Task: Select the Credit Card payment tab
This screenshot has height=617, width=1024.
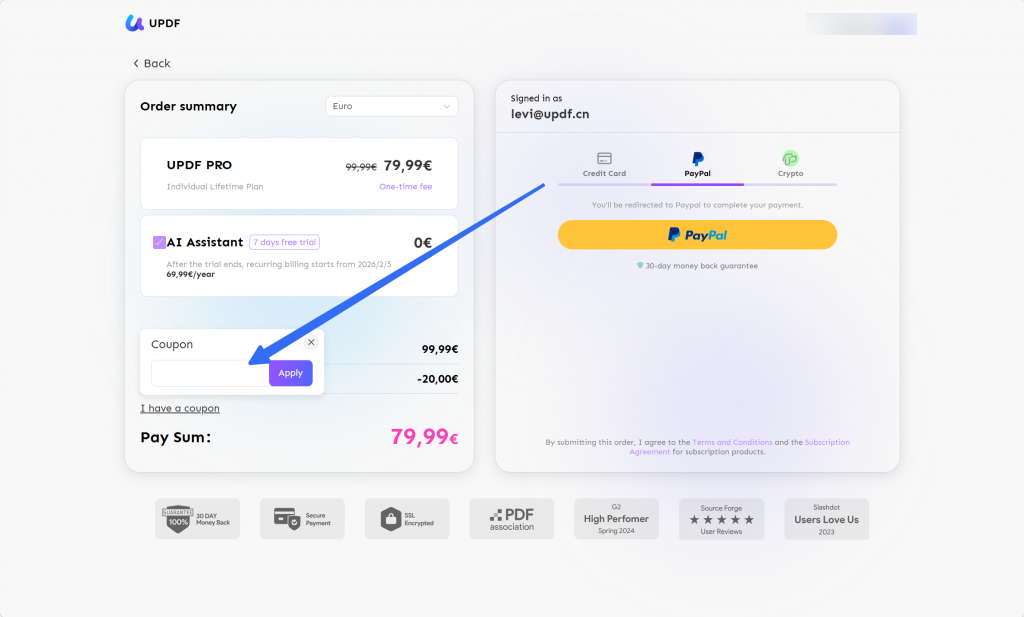Action: 604,165
